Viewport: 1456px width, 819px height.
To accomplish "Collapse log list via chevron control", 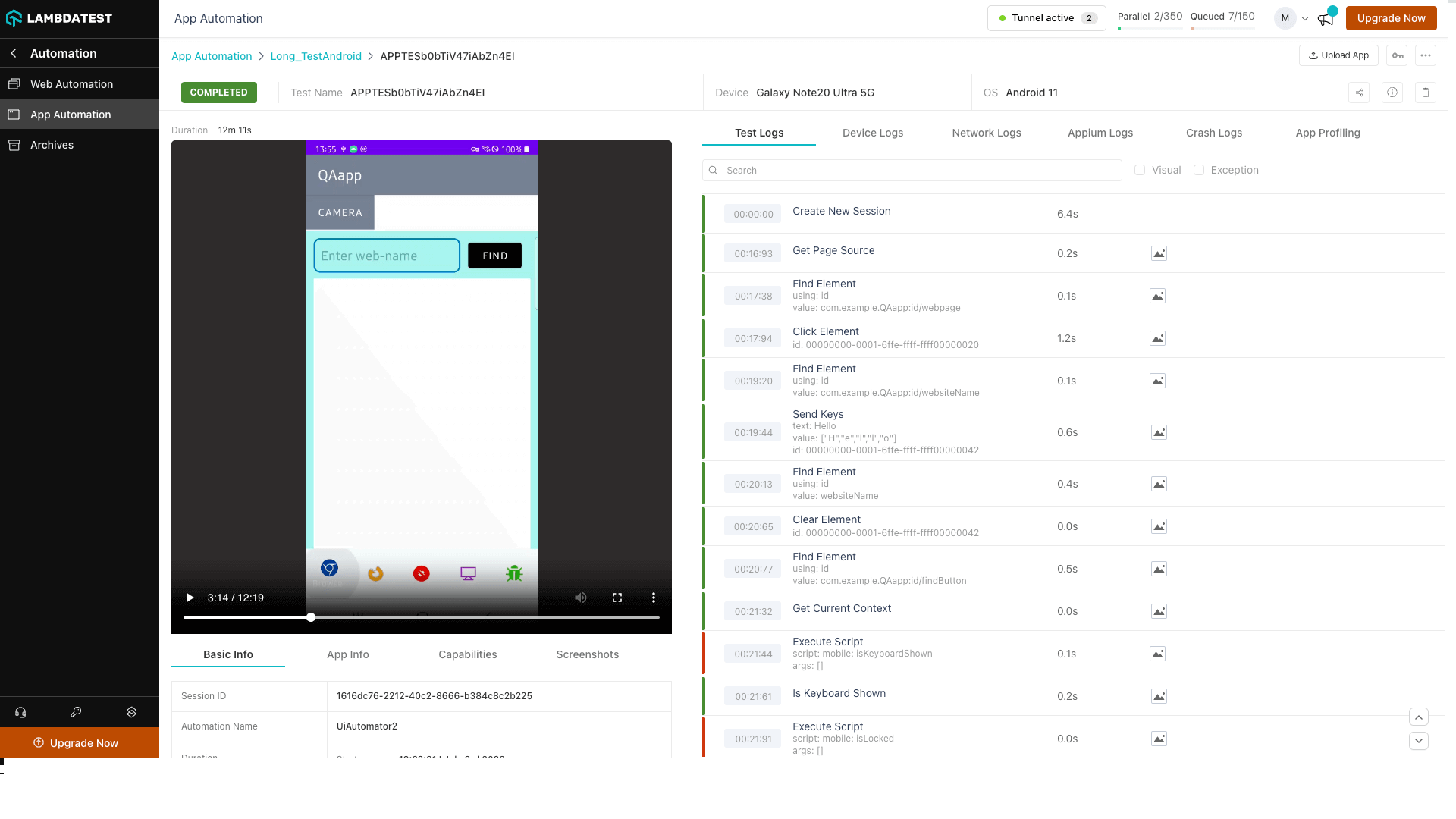I will click(1419, 717).
